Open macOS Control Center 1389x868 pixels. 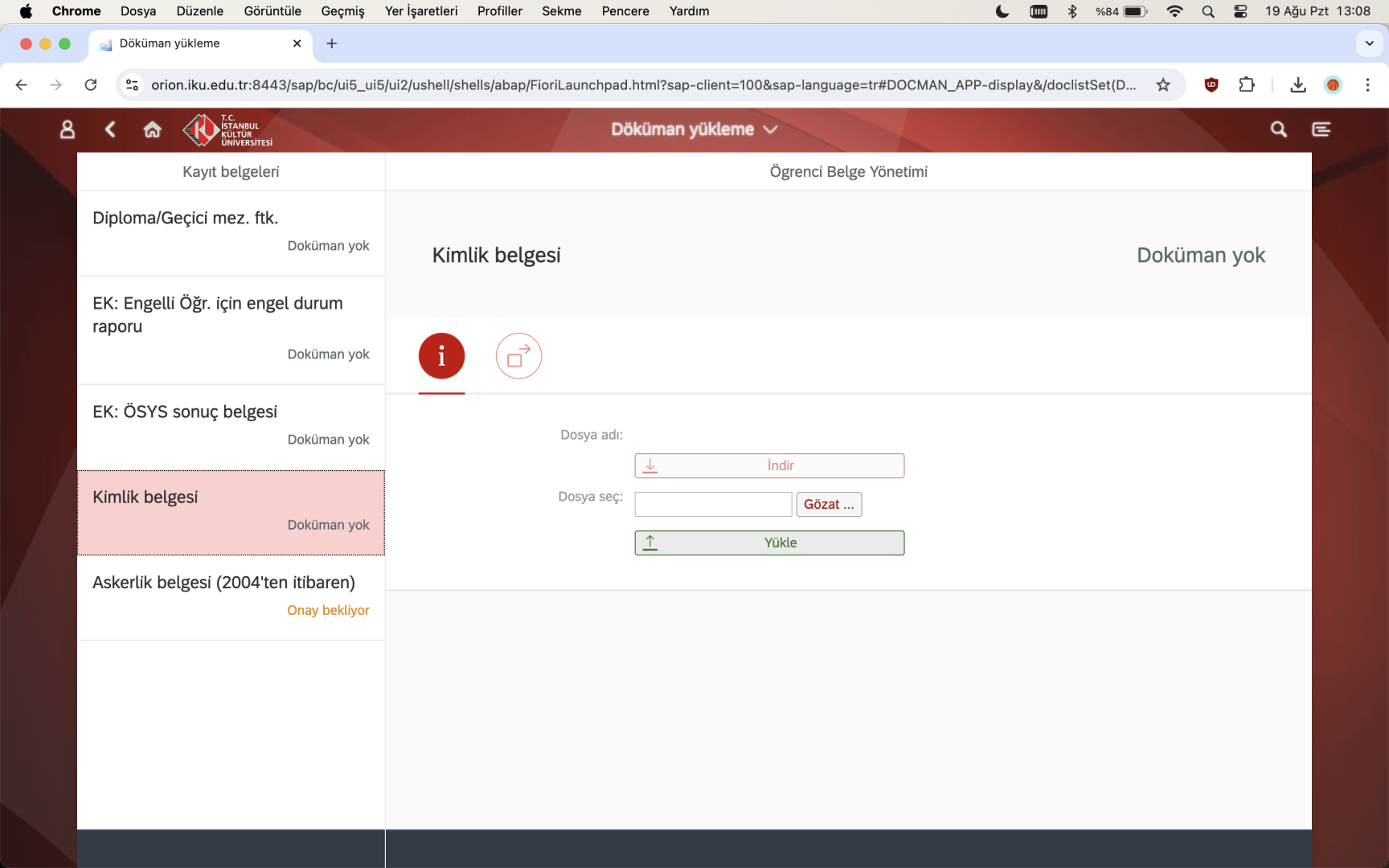pyautogui.click(x=1240, y=11)
